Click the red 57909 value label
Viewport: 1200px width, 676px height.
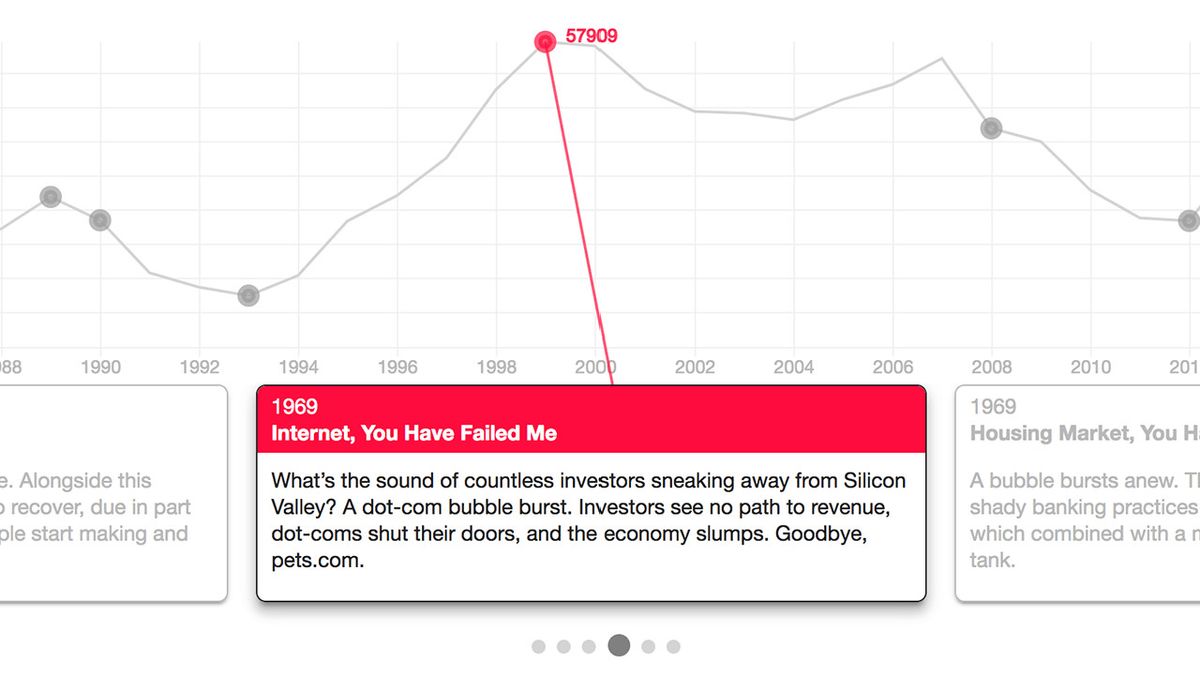click(591, 36)
